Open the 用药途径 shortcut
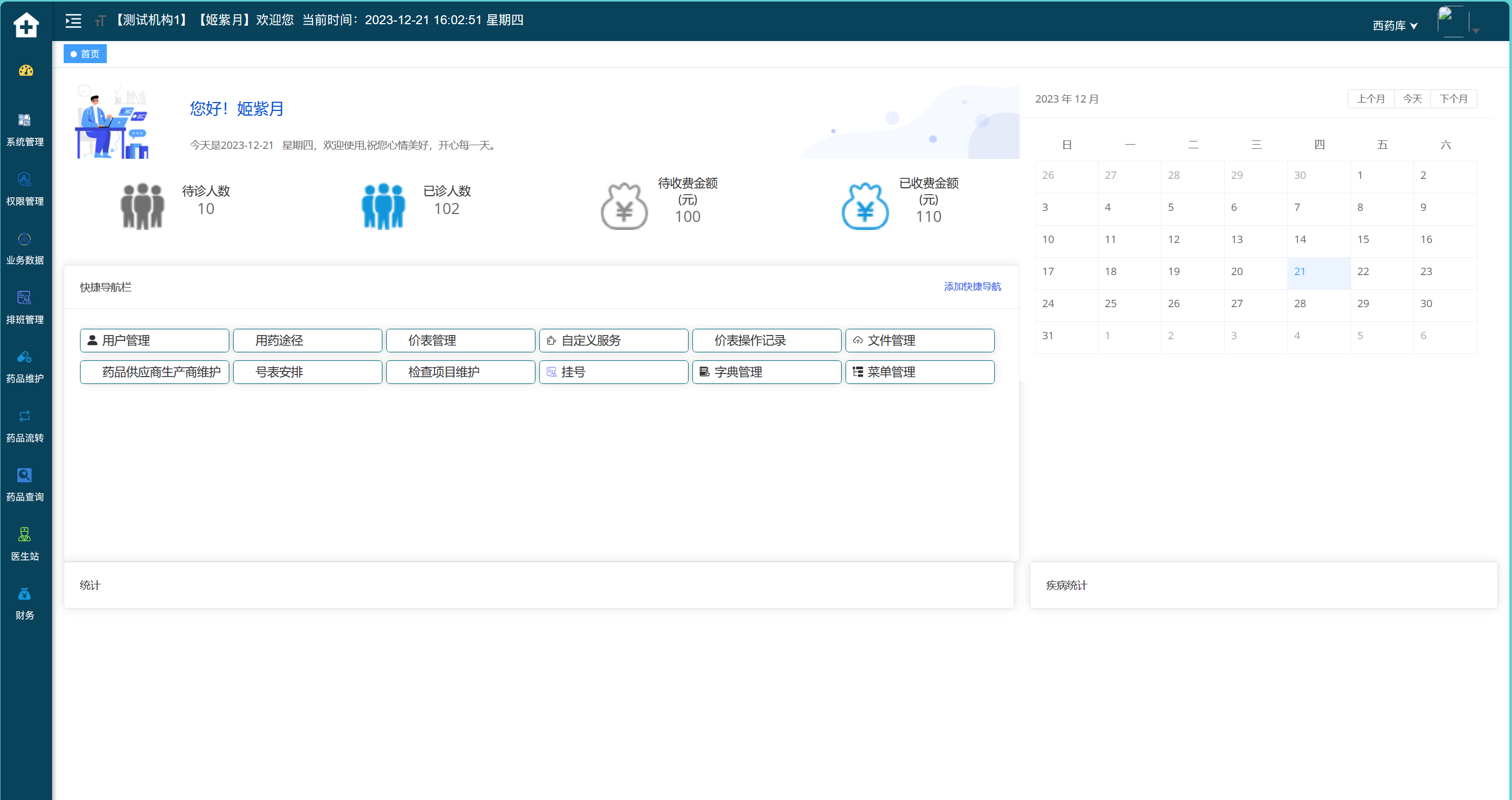This screenshot has width=1512, height=800. coord(308,340)
